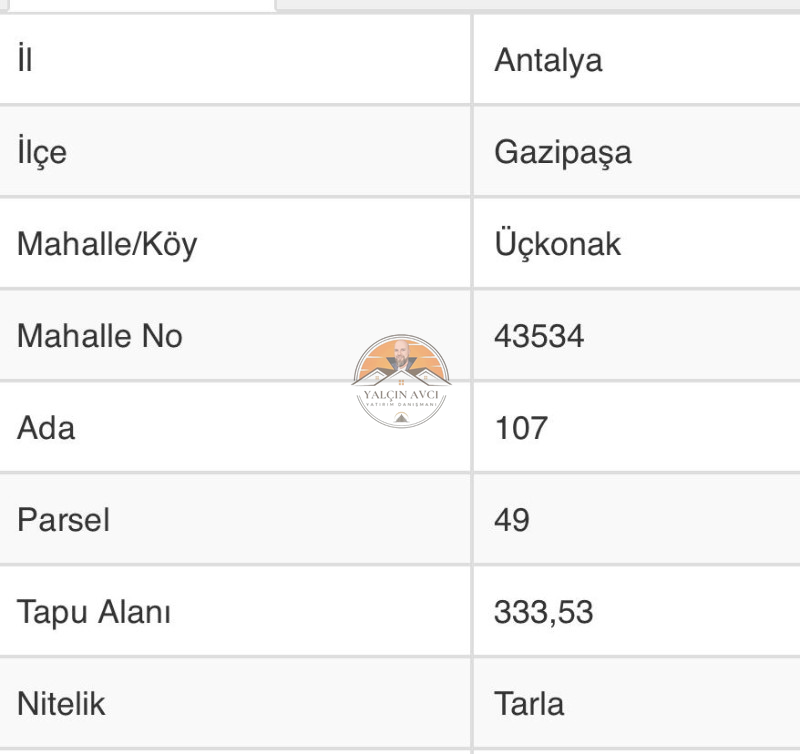Click the Mahalle No label
The width and height of the screenshot is (800, 754).
[100, 336]
